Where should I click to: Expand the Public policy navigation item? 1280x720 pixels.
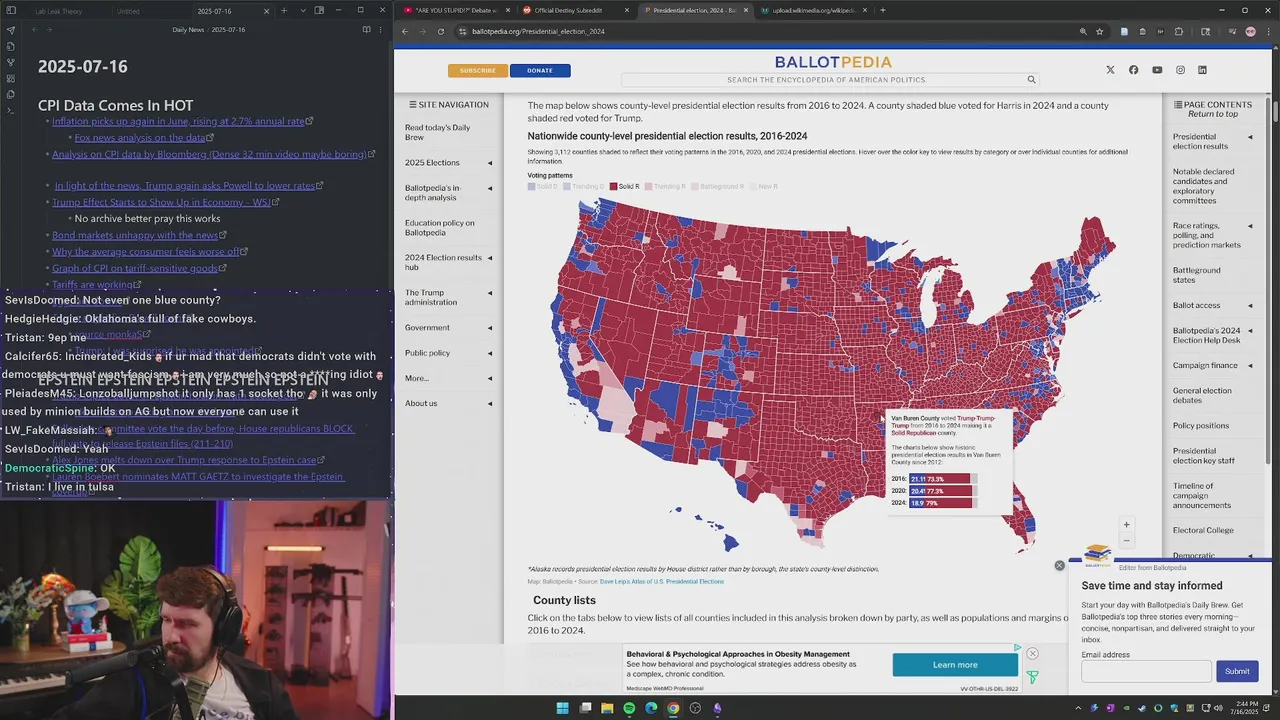tap(489, 353)
